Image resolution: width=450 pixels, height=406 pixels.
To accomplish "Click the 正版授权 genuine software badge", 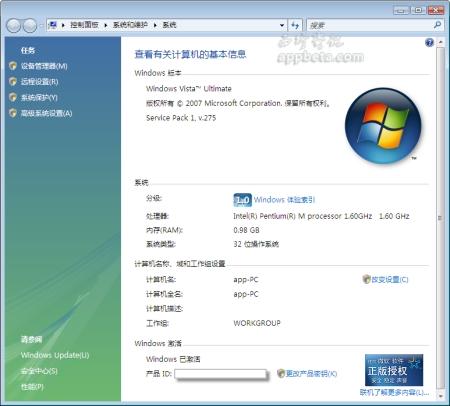I will click(394, 370).
